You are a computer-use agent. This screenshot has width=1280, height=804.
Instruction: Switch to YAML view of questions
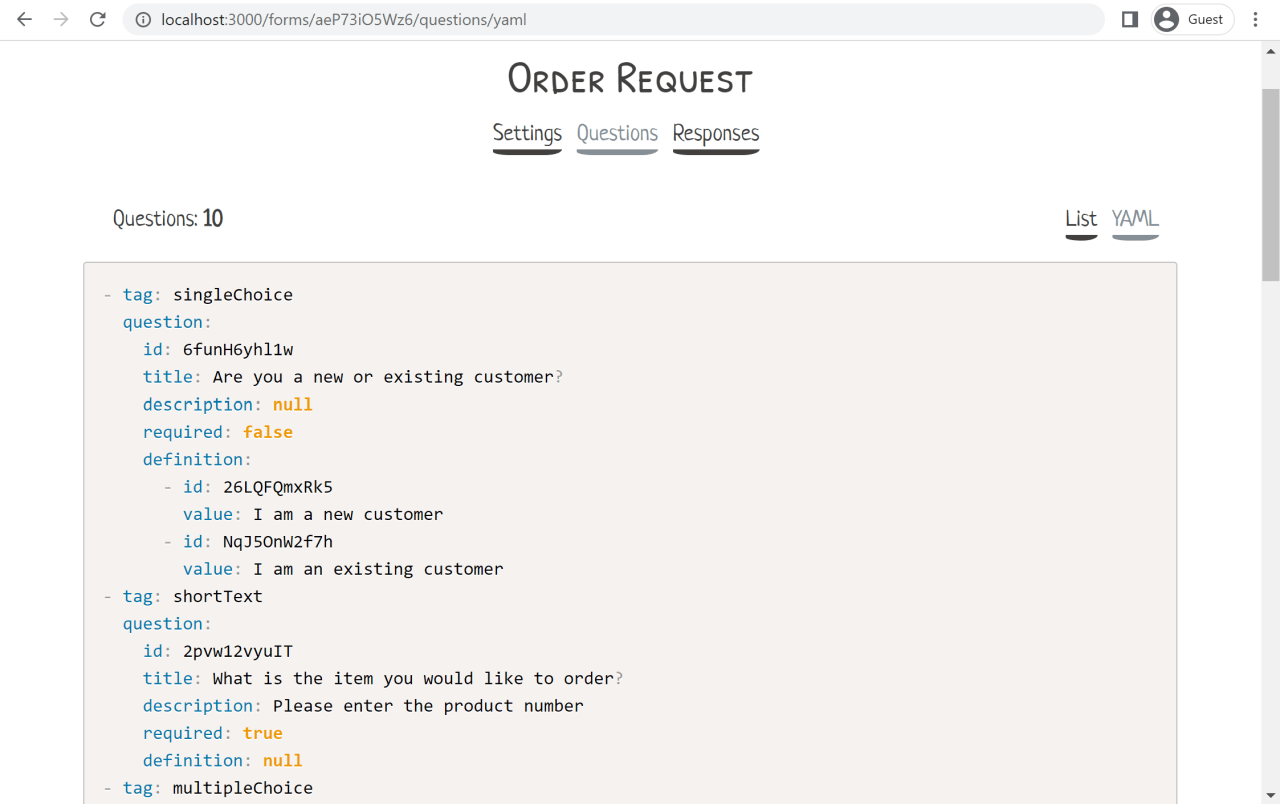[1135, 220]
